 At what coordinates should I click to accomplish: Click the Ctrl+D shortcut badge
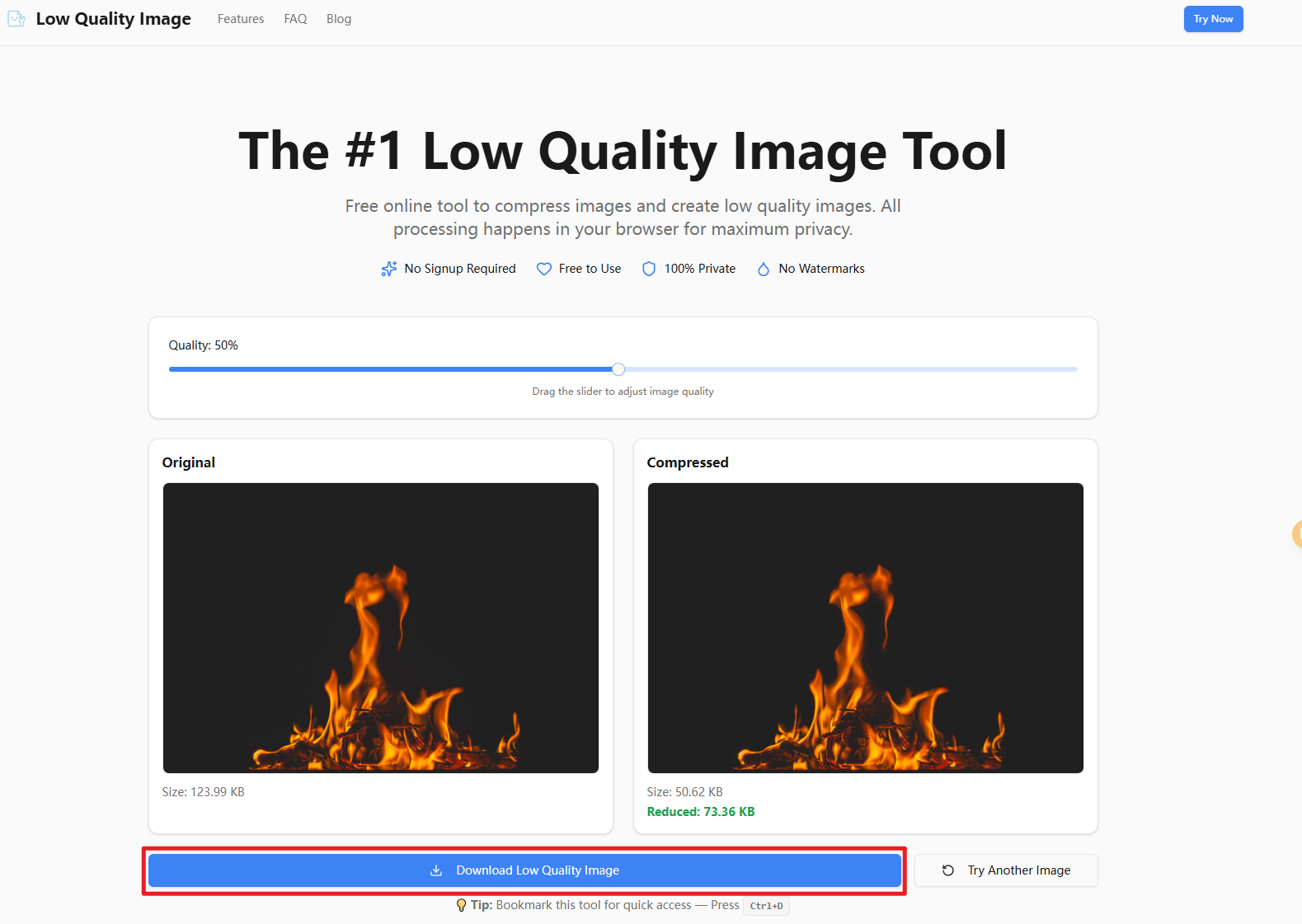tap(766, 906)
